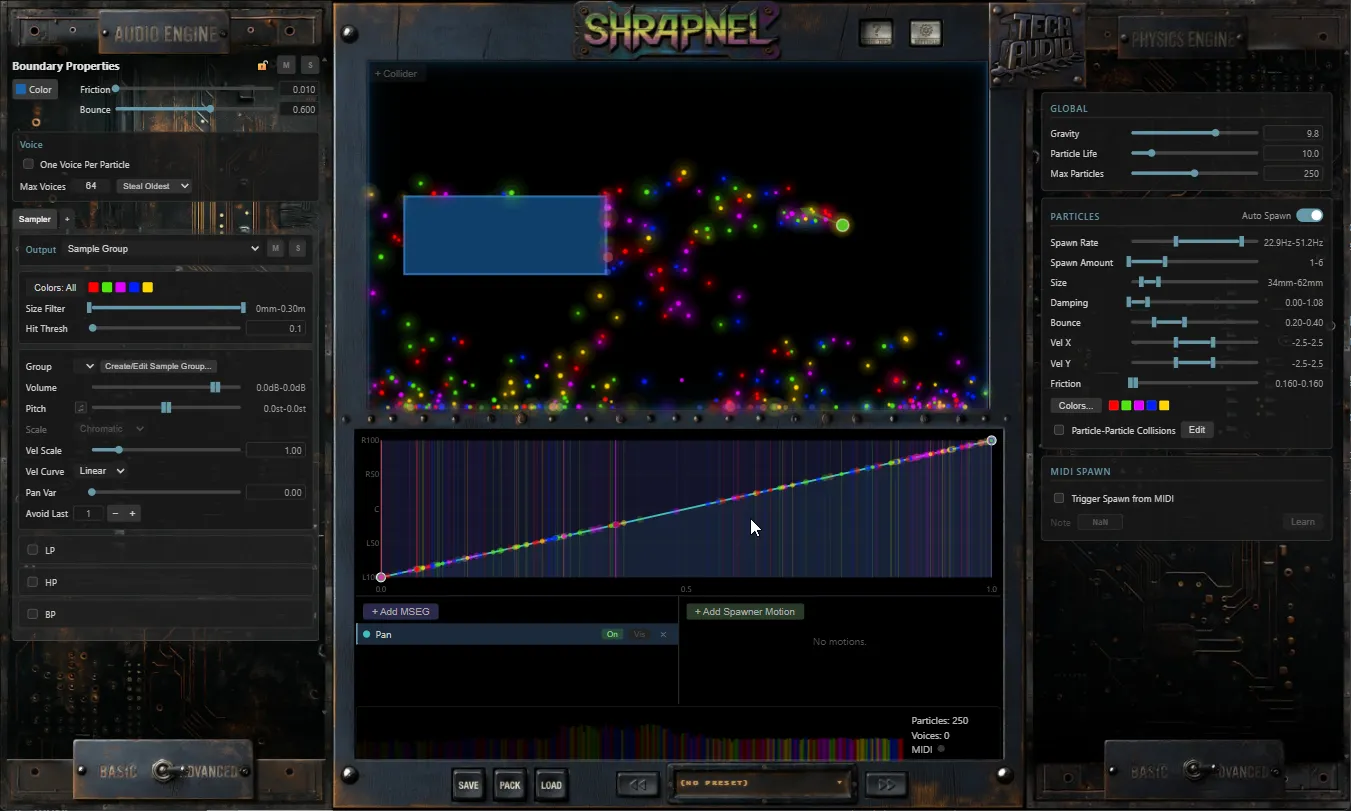Click the Audio Engine header plate
The image size is (1351, 811).
pyautogui.click(x=165, y=34)
